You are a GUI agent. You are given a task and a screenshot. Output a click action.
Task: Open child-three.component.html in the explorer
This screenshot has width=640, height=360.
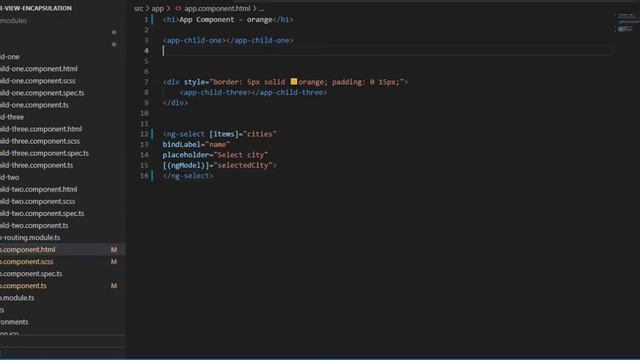pyautogui.click(x=41, y=129)
